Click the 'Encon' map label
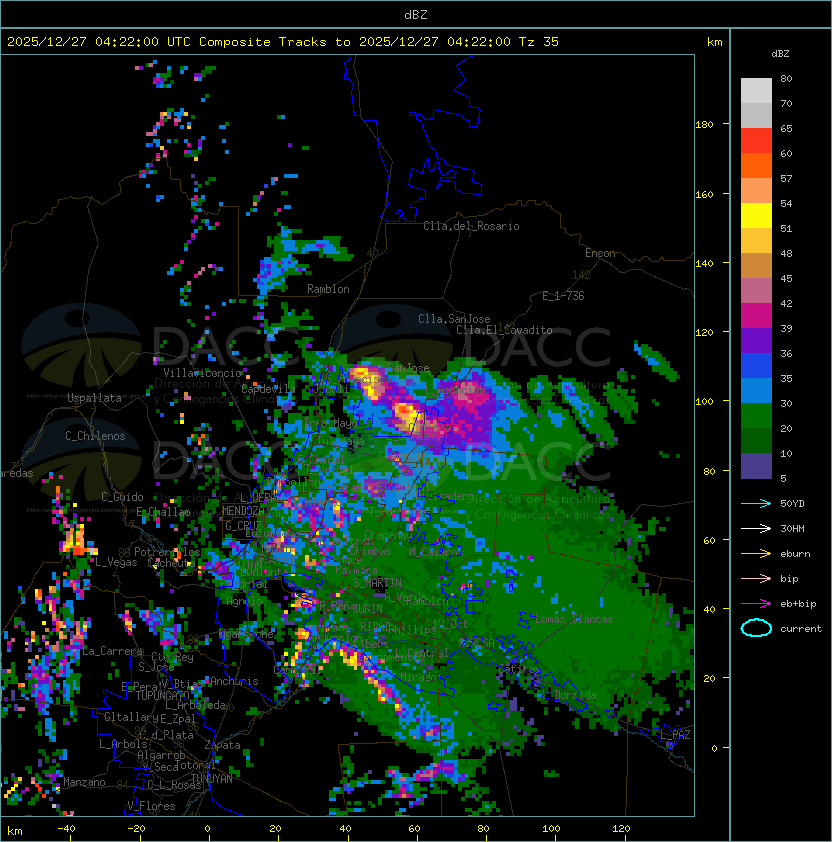 pyautogui.click(x=600, y=253)
